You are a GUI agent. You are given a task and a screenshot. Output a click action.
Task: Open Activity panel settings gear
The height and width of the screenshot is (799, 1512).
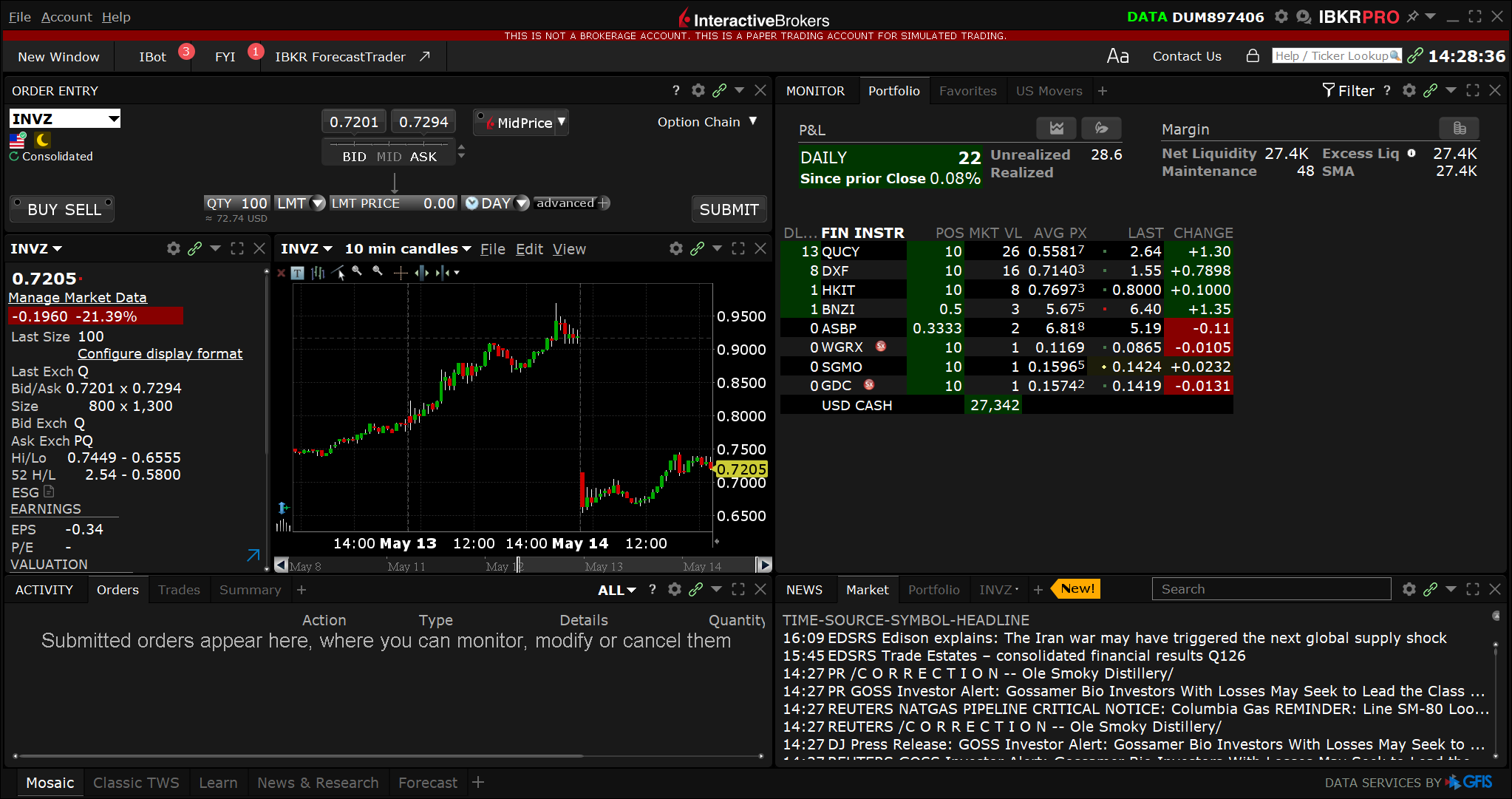(675, 589)
